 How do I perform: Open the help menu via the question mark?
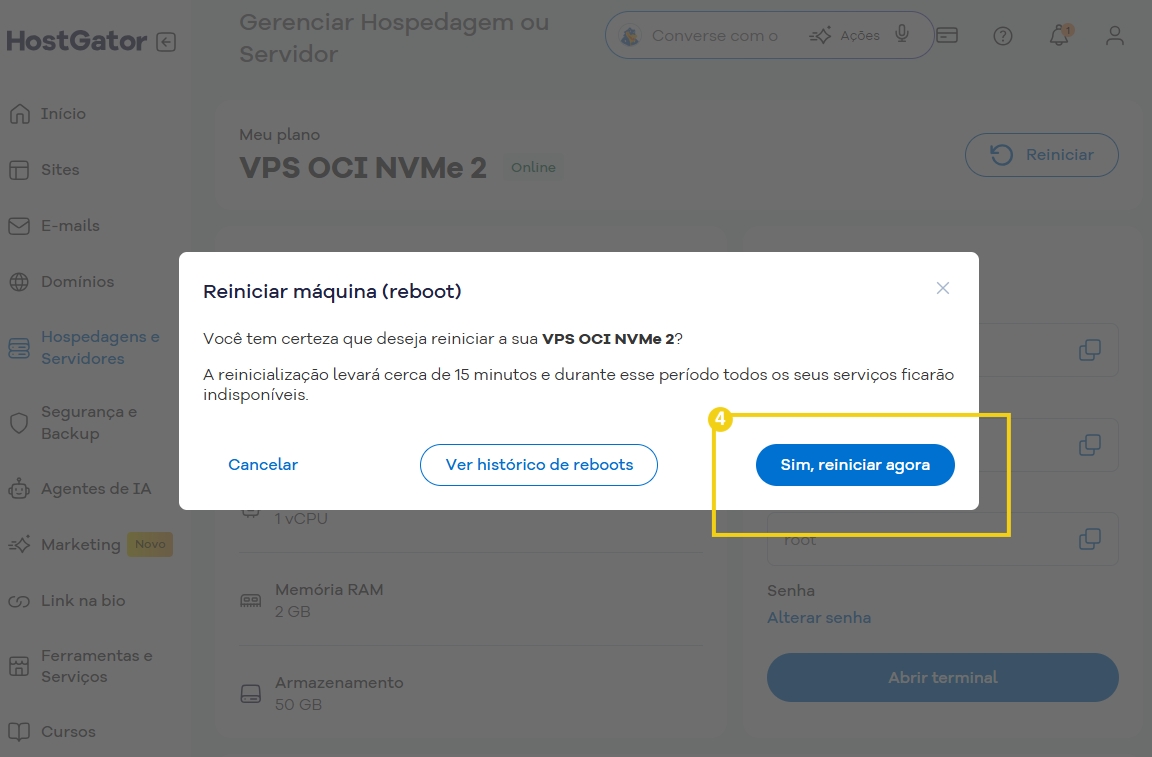coord(1002,35)
